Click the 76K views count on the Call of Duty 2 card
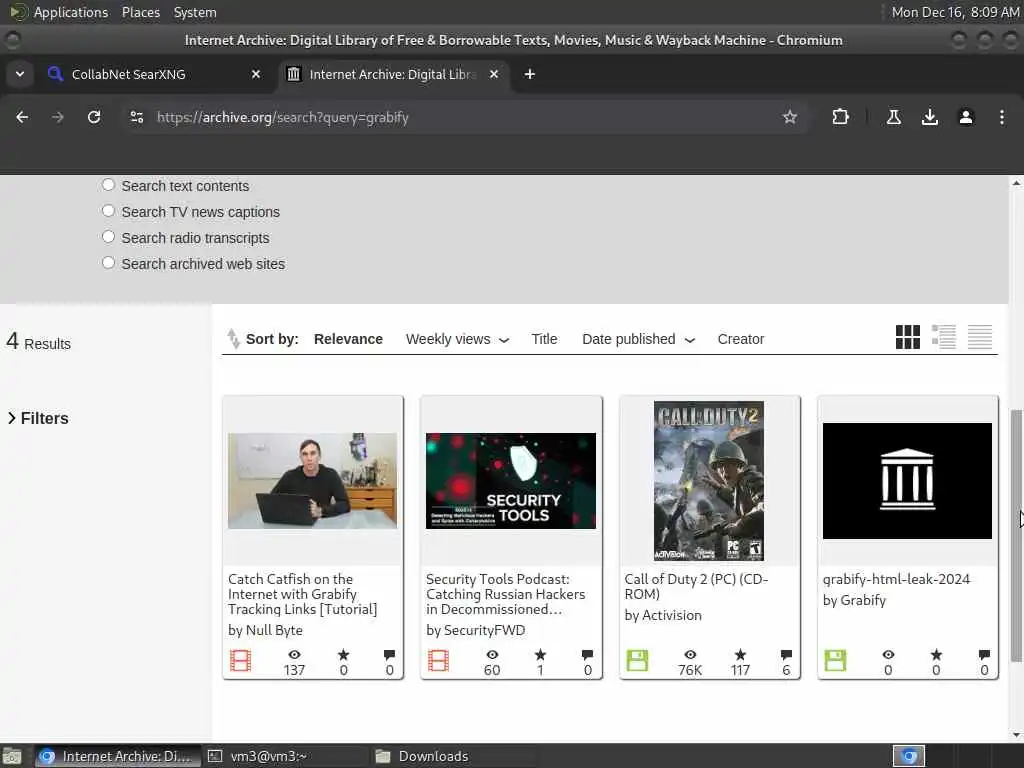1024x768 pixels. pyautogui.click(x=690, y=670)
